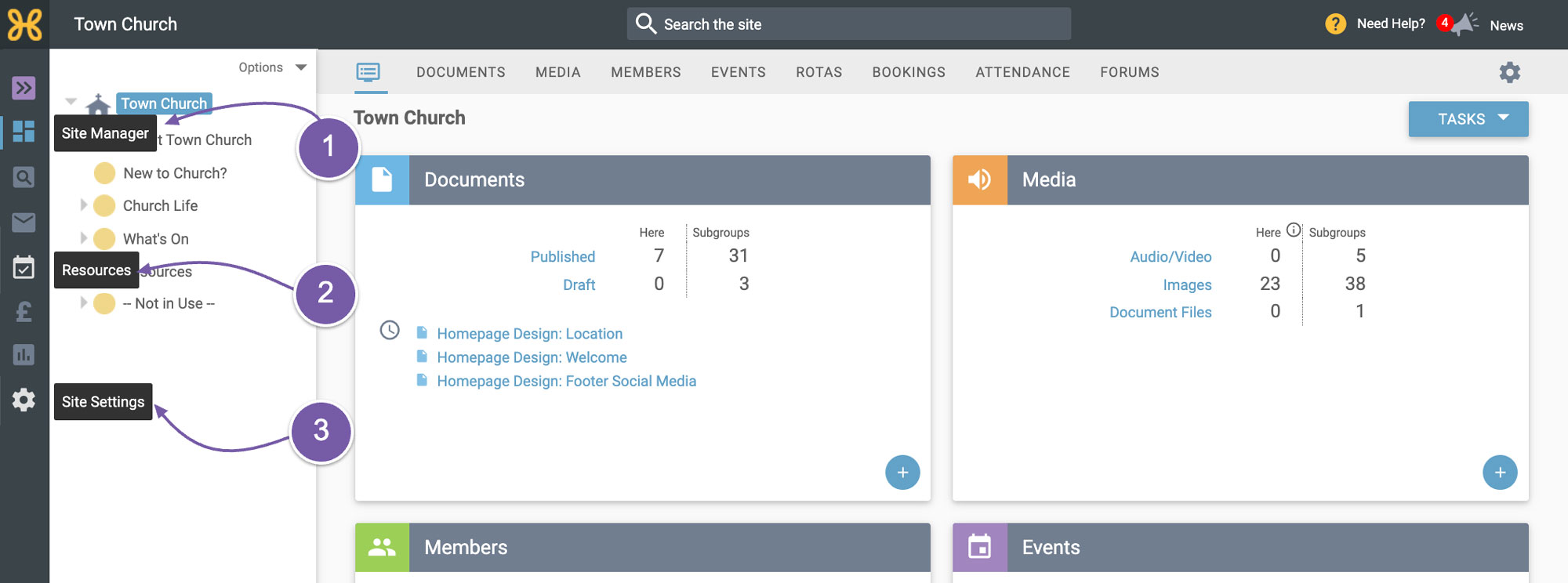The height and width of the screenshot is (583, 1568).
Task: Click the Events card heading
Action: pos(1051,547)
